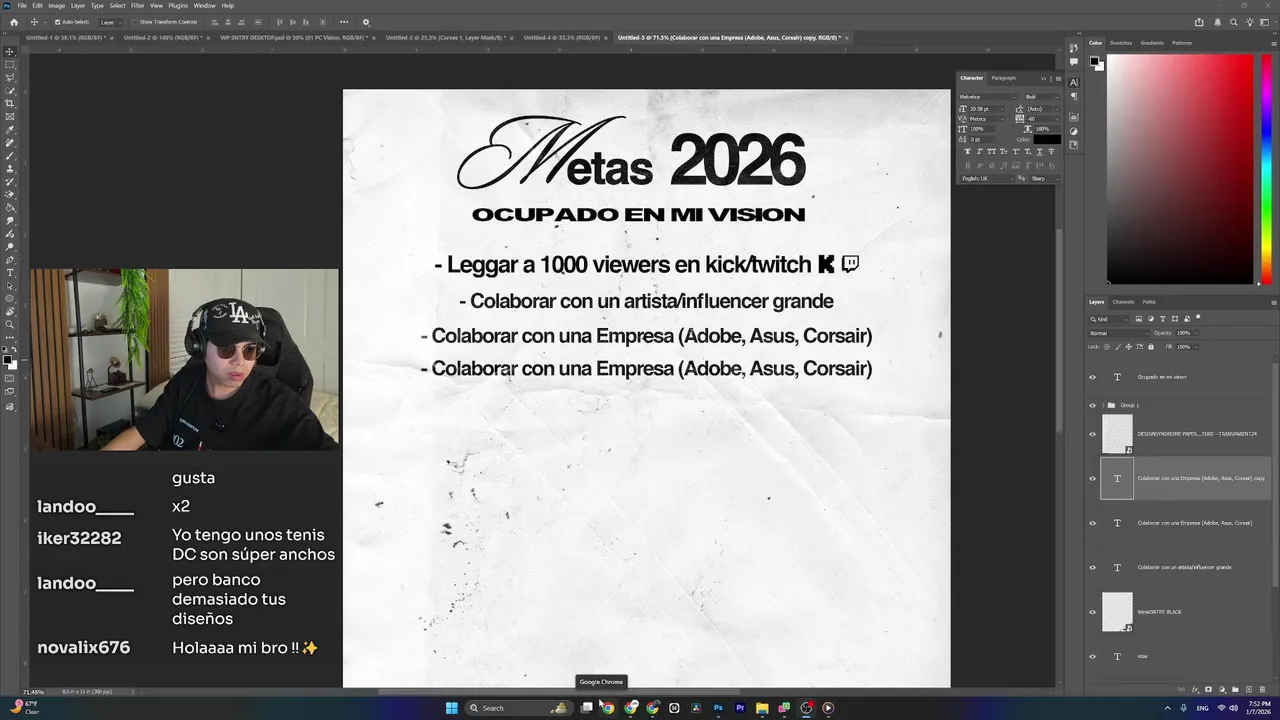
Task: Enable Show Transform Controls checkbox
Action: click(134, 22)
